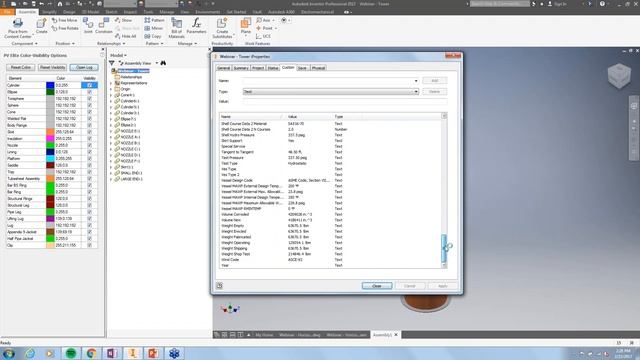
Task: Switch to the Status tab
Action: pos(273,68)
